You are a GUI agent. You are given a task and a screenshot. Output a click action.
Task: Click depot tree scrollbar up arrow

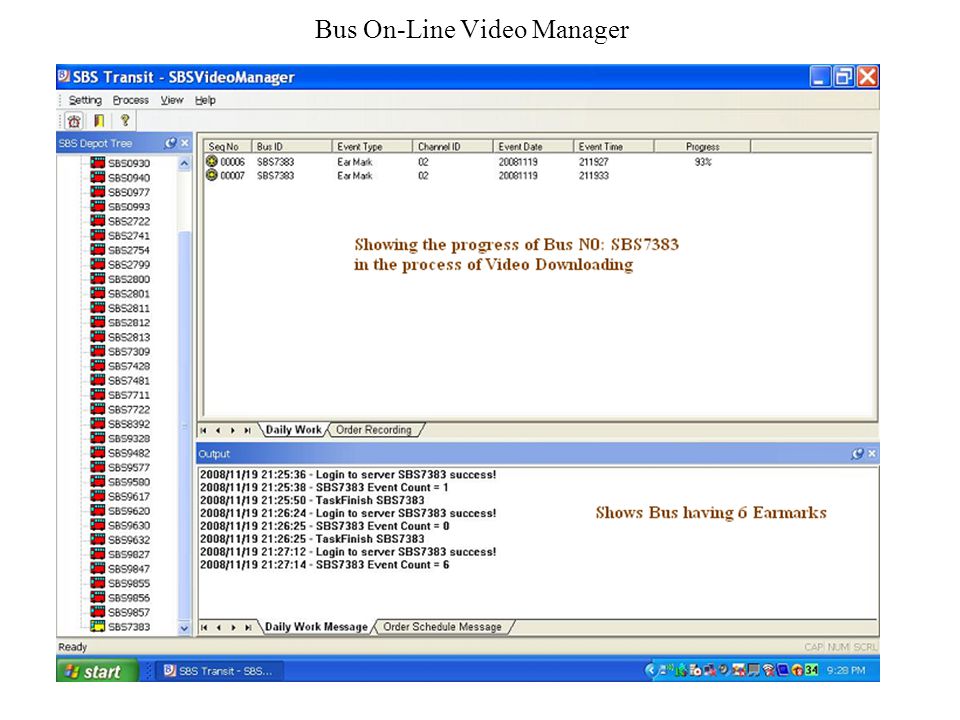click(x=184, y=163)
